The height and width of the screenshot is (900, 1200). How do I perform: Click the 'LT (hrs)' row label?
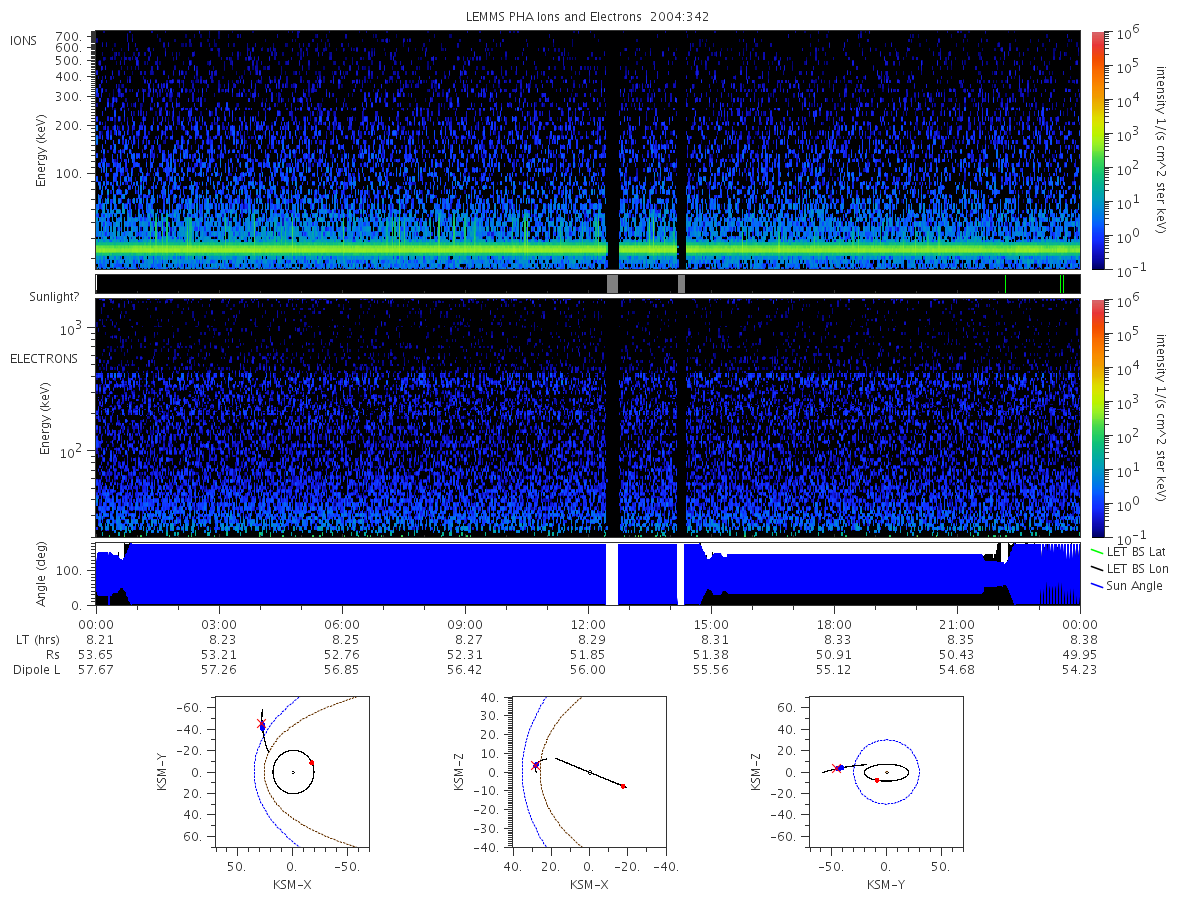37,640
